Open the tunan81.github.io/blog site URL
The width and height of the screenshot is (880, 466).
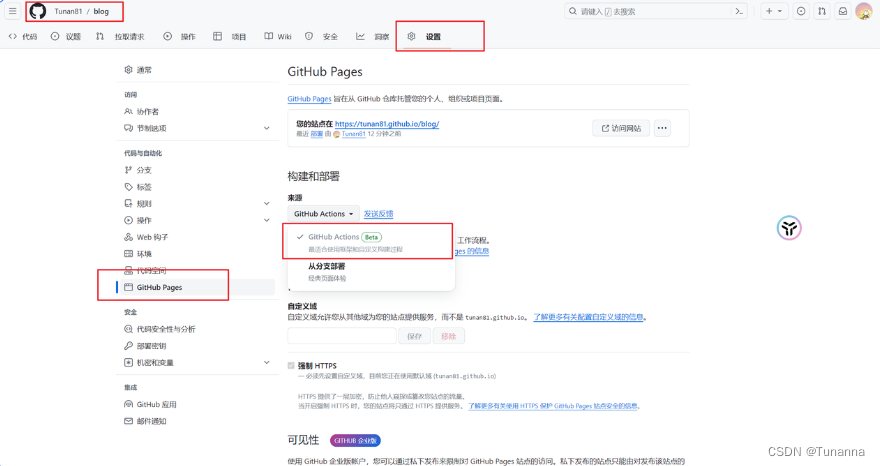(x=387, y=124)
